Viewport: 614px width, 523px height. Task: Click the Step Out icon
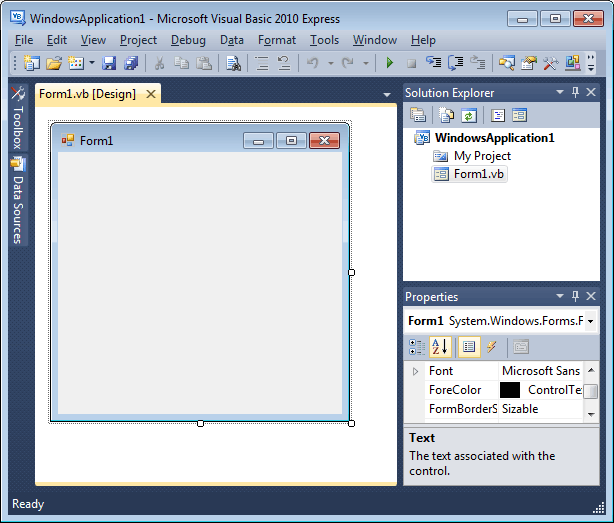(477, 63)
